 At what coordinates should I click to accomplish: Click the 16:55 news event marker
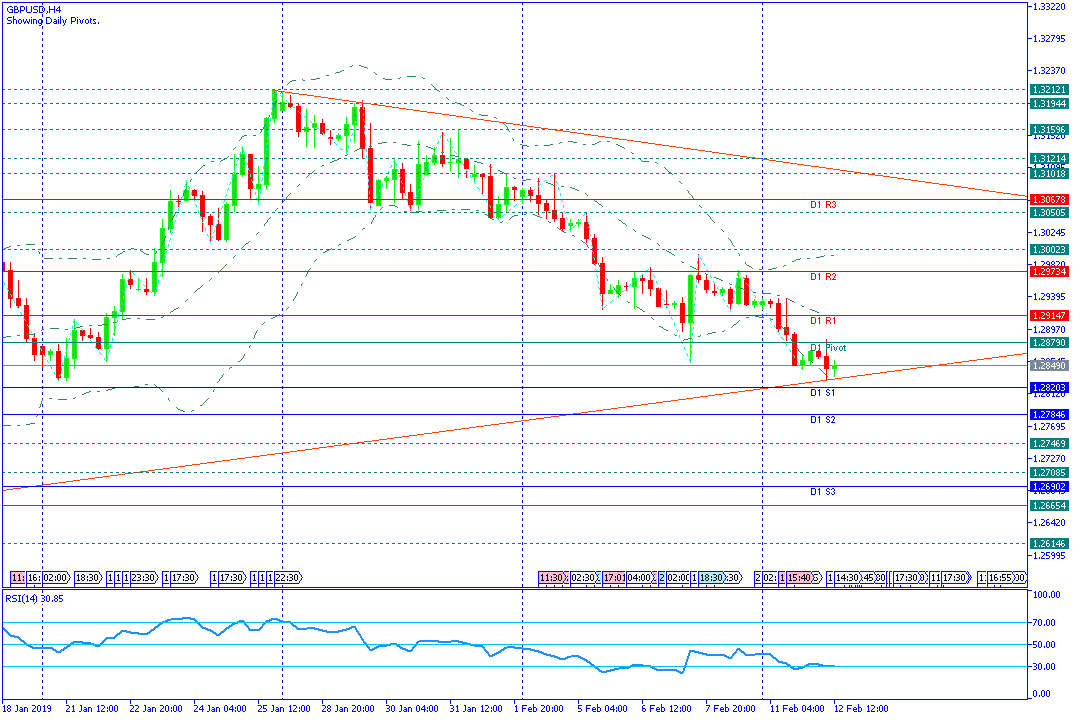click(1000, 577)
